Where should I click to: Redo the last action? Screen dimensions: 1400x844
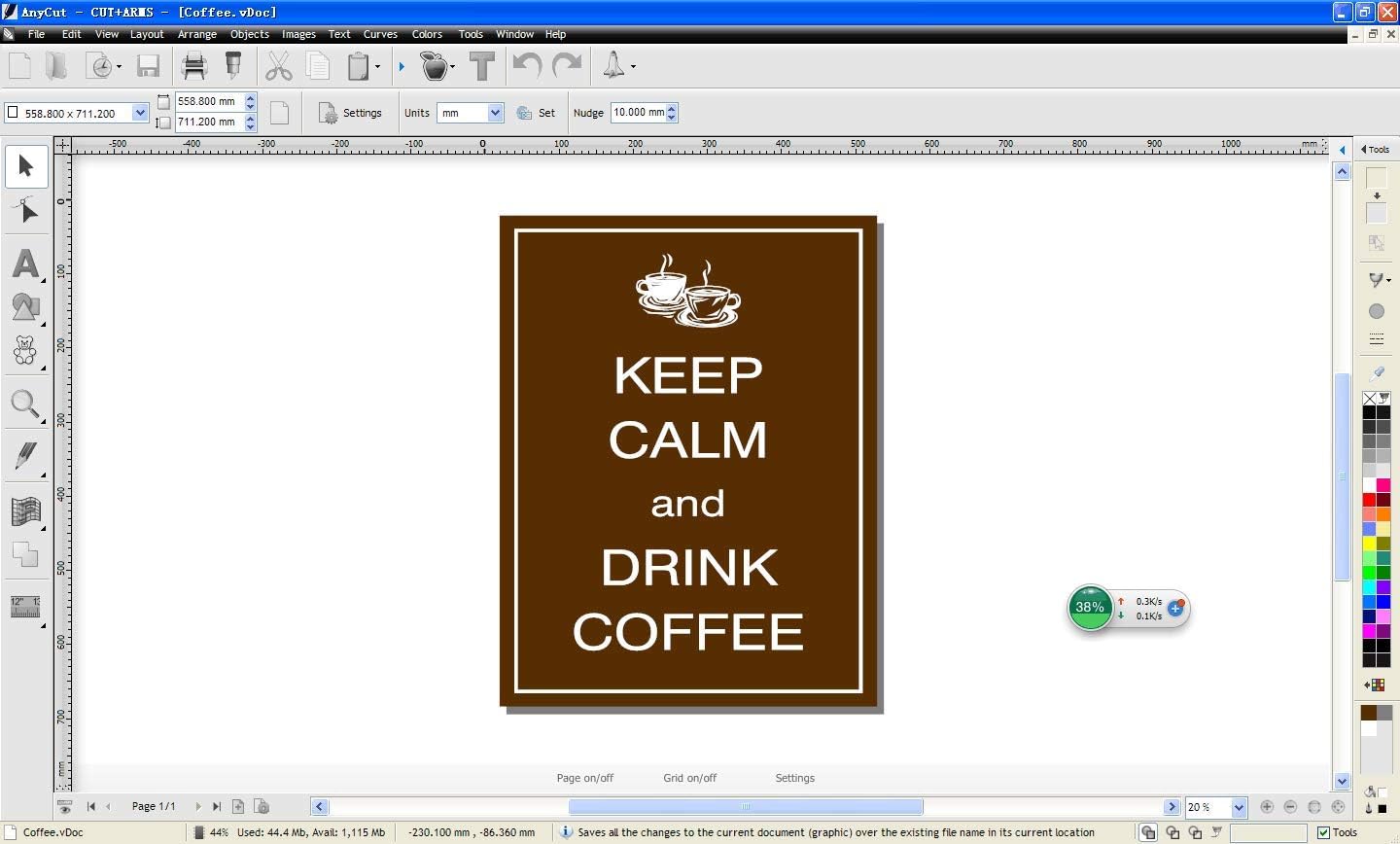[566, 66]
